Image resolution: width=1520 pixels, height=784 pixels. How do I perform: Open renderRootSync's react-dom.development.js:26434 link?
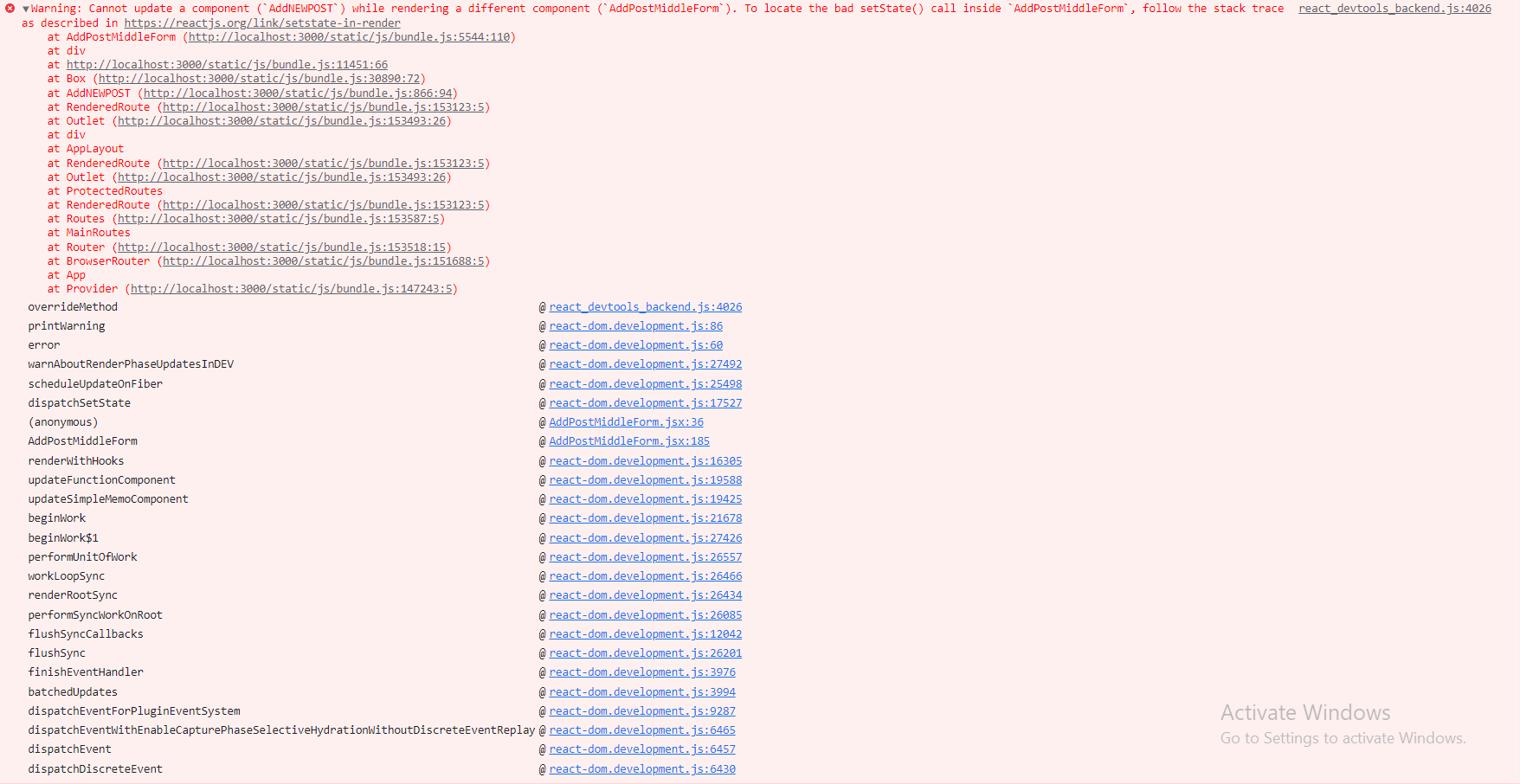click(646, 595)
